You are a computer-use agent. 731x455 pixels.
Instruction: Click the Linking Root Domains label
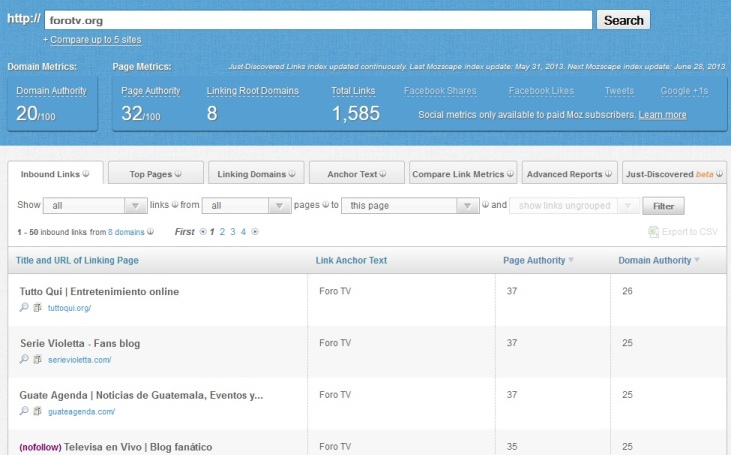(x=253, y=91)
